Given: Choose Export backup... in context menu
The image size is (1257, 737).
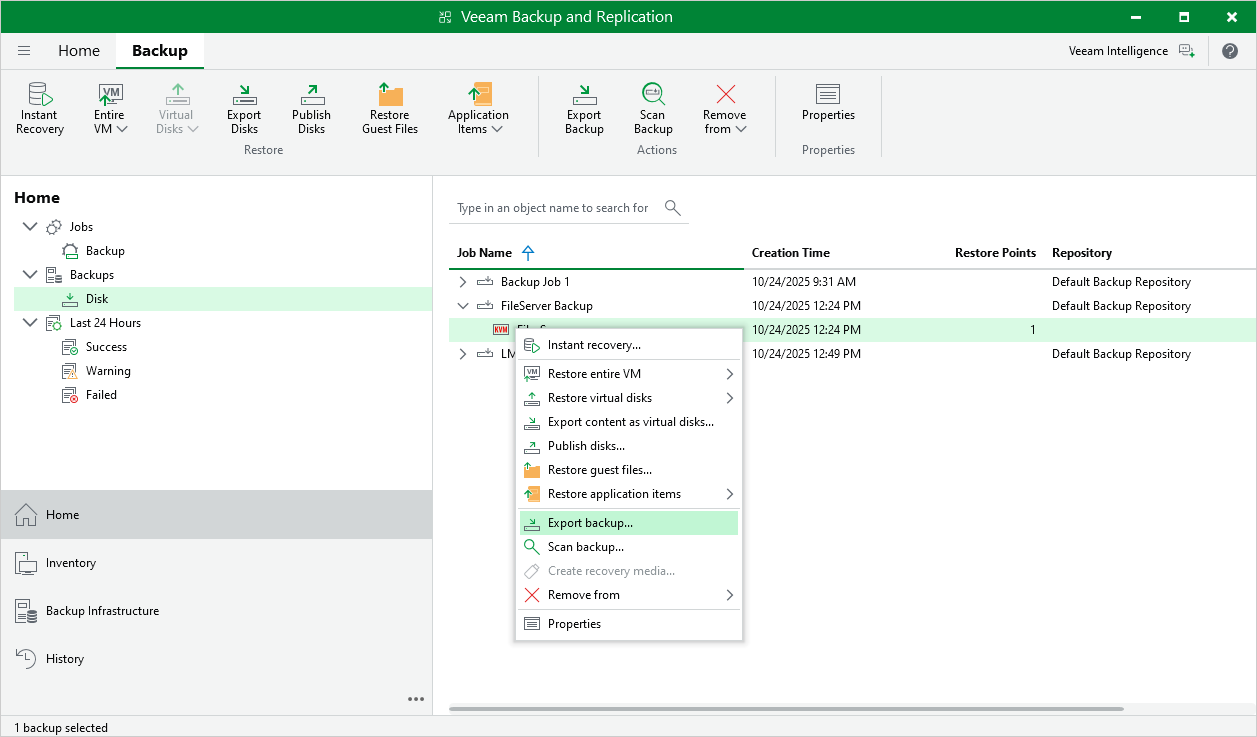Looking at the screenshot, I should [590, 523].
